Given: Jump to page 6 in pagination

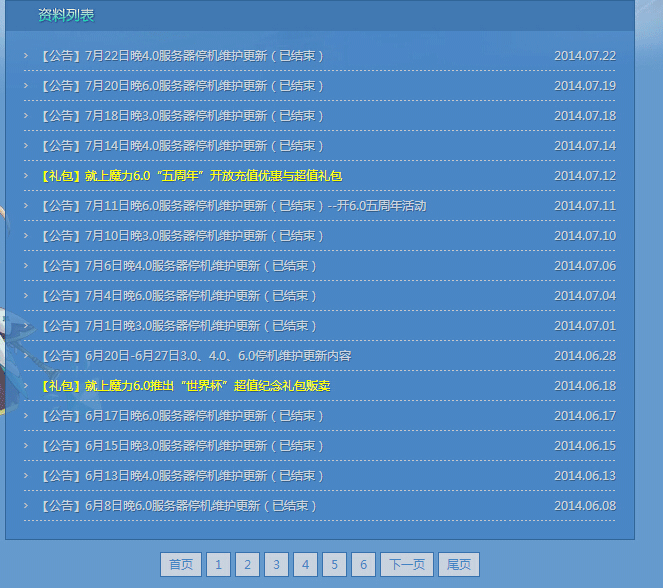Looking at the screenshot, I should [x=363, y=565].
